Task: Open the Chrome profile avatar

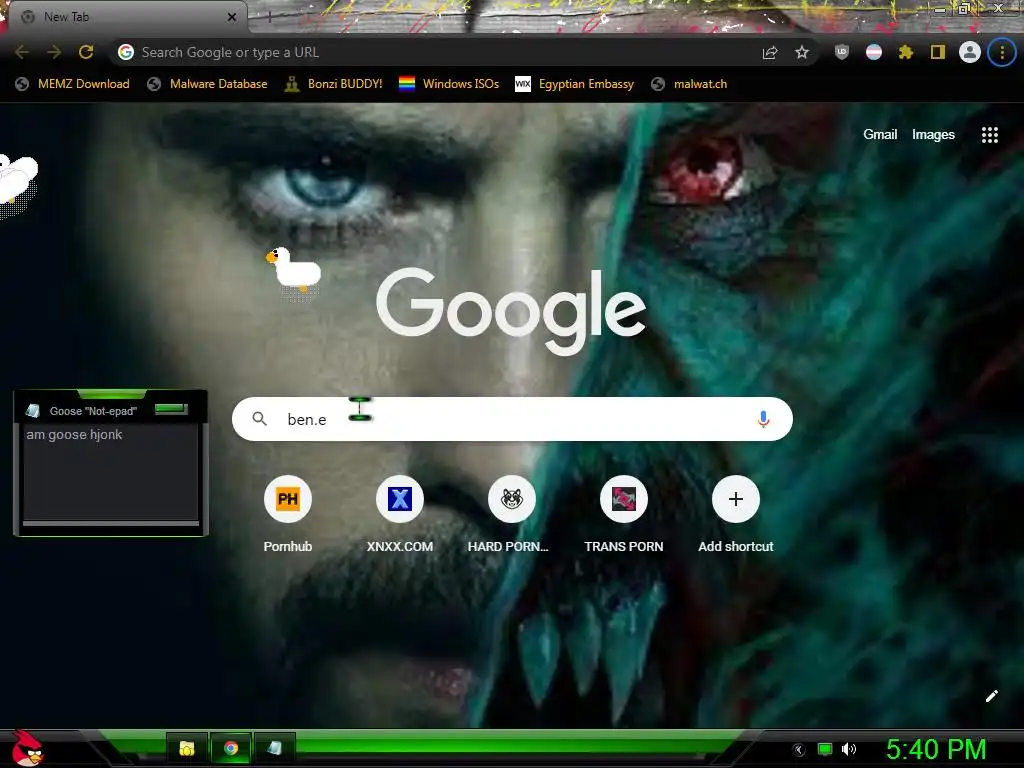Action: pos(970,52)
